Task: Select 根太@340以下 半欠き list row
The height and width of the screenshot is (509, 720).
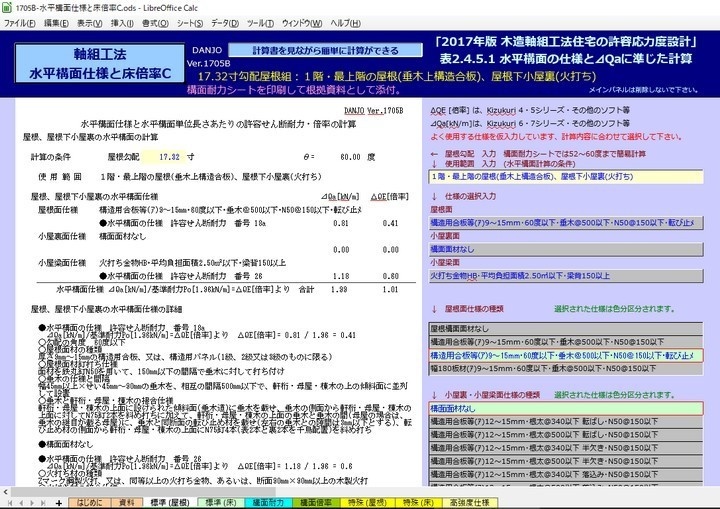Action: pos(566,448)
